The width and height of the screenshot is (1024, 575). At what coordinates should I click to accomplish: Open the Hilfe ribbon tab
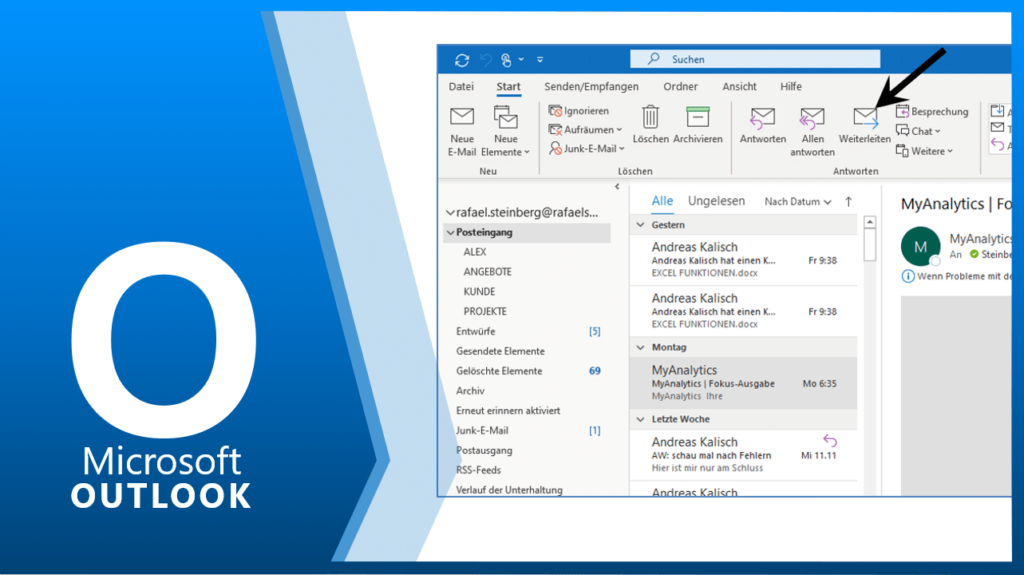(x=790, y=86)
